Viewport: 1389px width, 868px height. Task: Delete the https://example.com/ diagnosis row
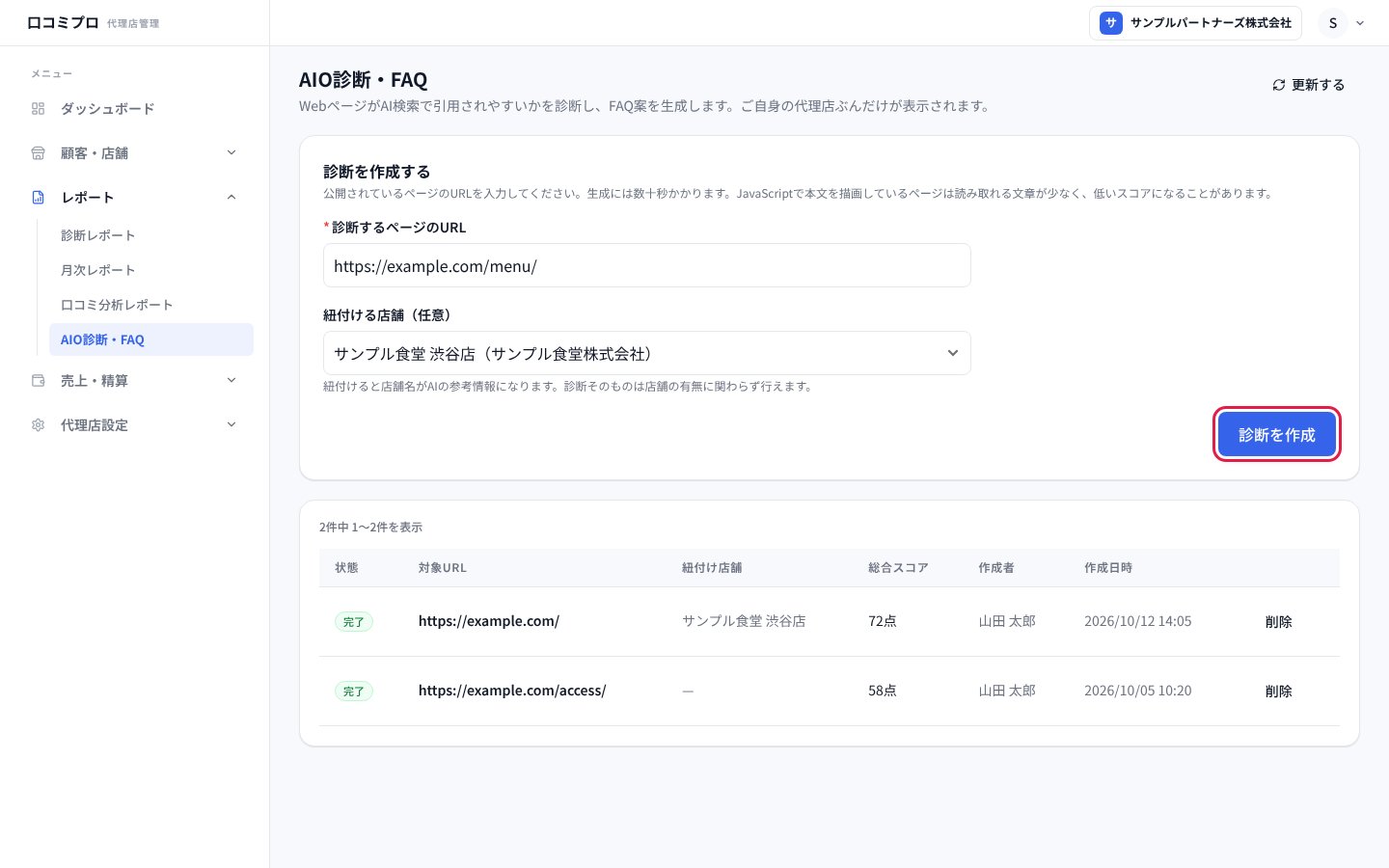1279,622
